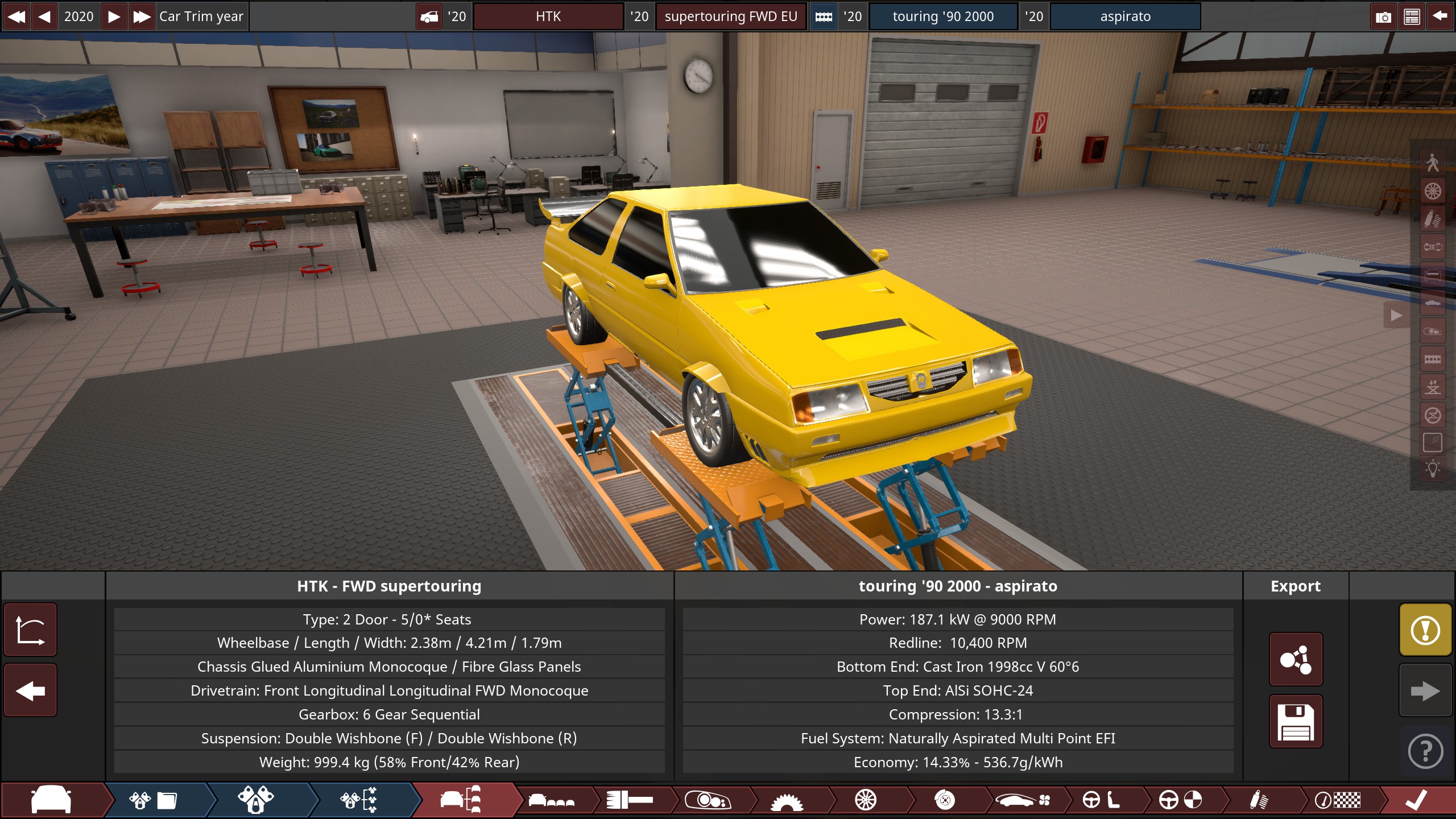
Task: Hide the car lift with crossed-out icon
Action: [x=1433, y=415]
